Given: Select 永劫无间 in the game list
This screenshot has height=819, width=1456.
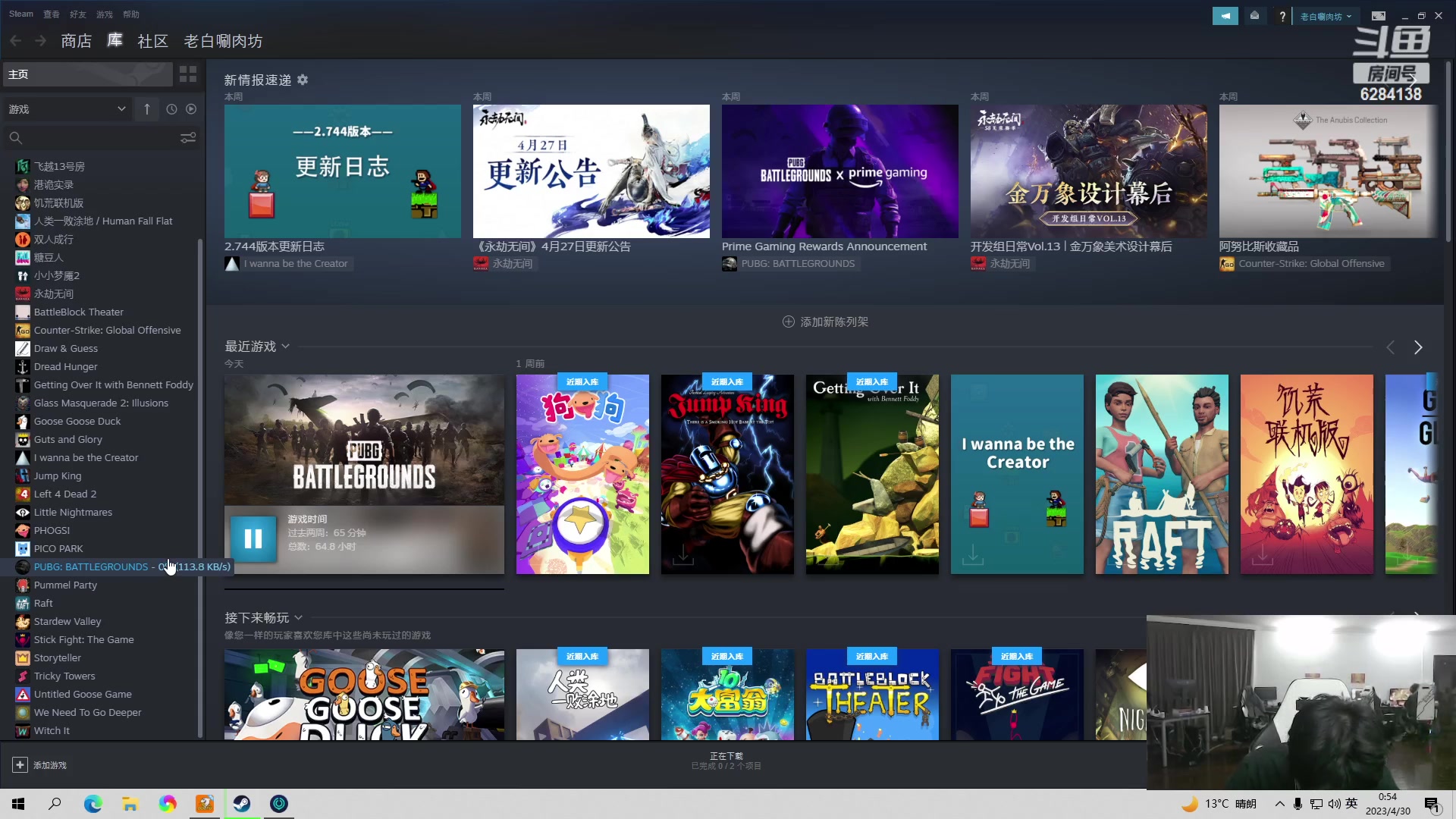Looking at the screenshot, I should pyautogui.click(x=54, y=293).
